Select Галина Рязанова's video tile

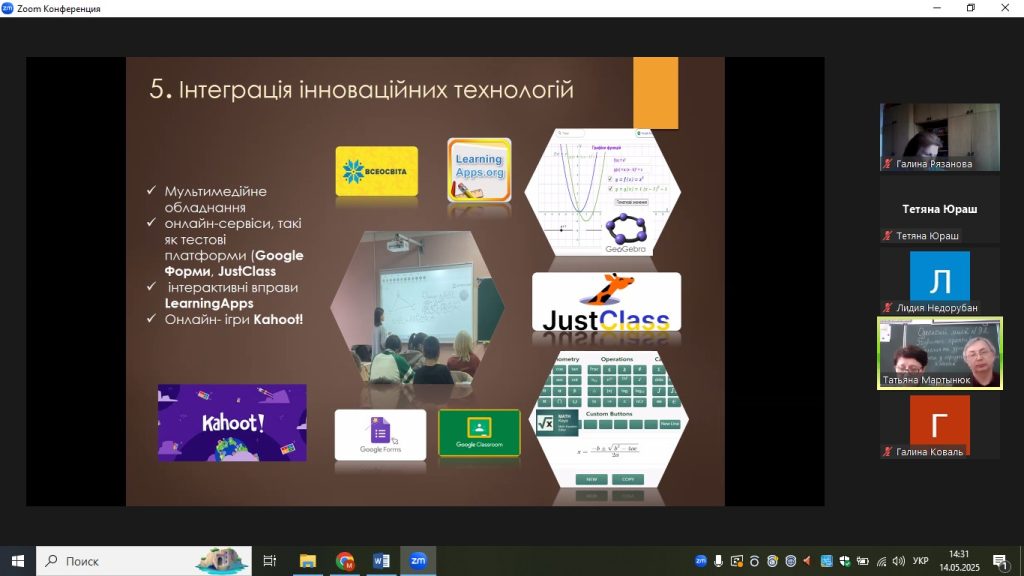940,137
